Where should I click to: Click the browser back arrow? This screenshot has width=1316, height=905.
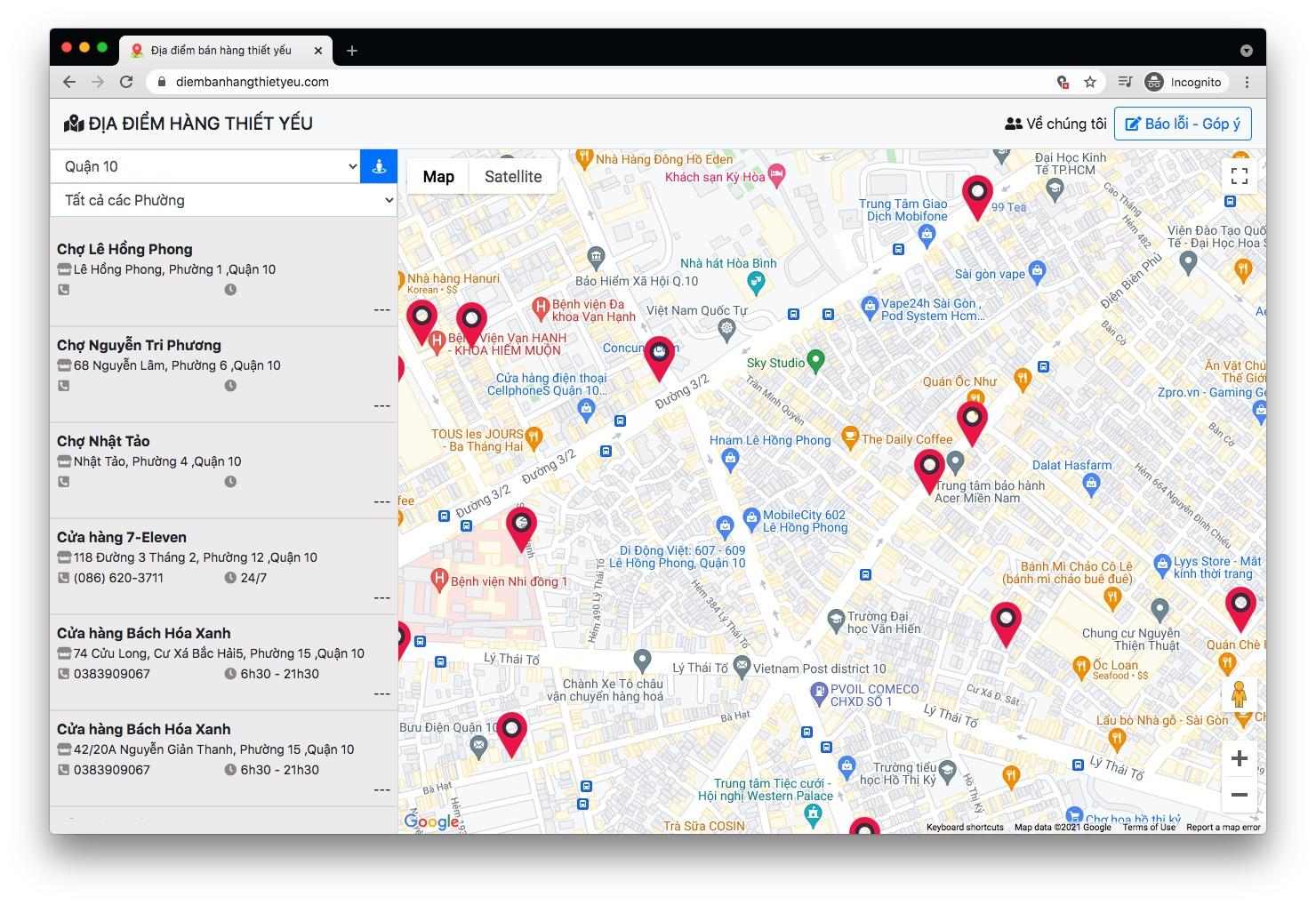[69, 82]
